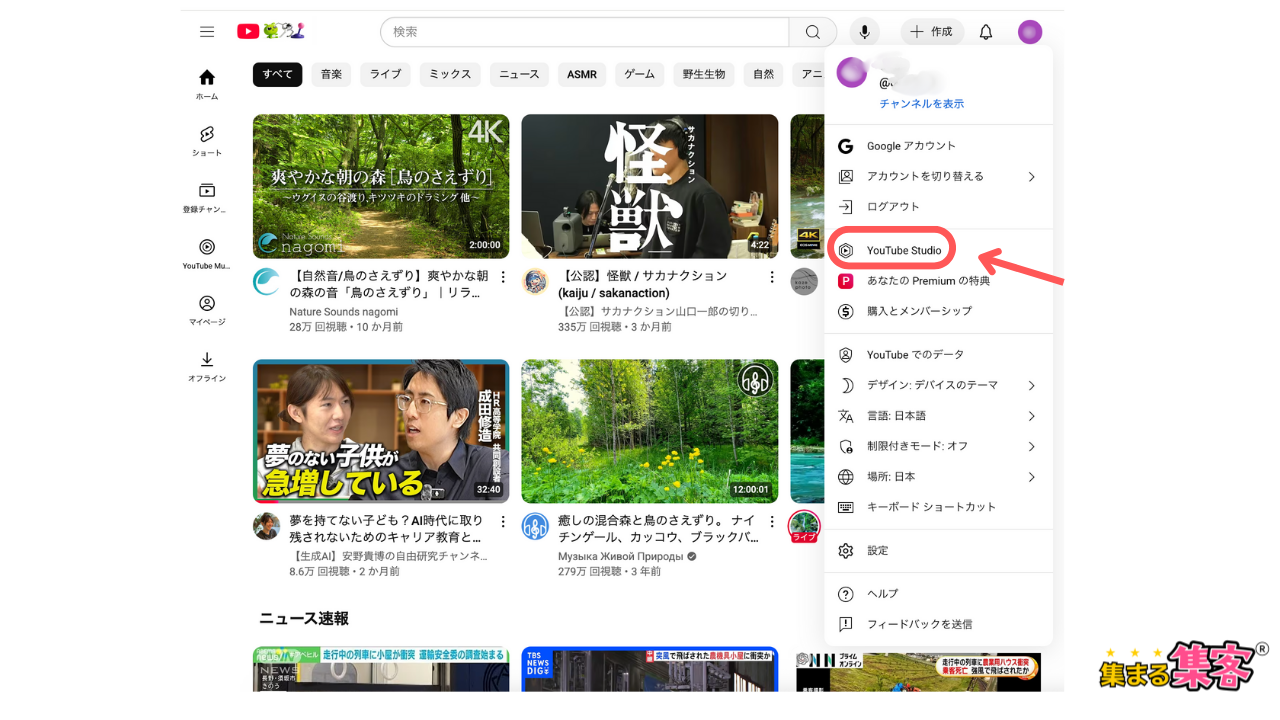
Task: Open 怪獣 video thumbnail
Action: click(650, 186)
